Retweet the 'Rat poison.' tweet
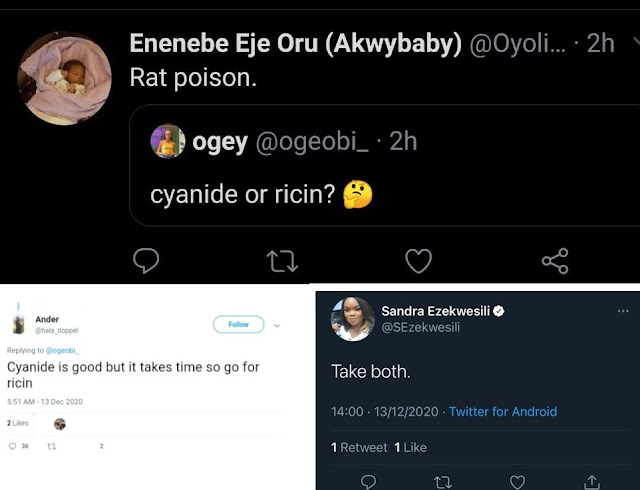 coord(282,261)
